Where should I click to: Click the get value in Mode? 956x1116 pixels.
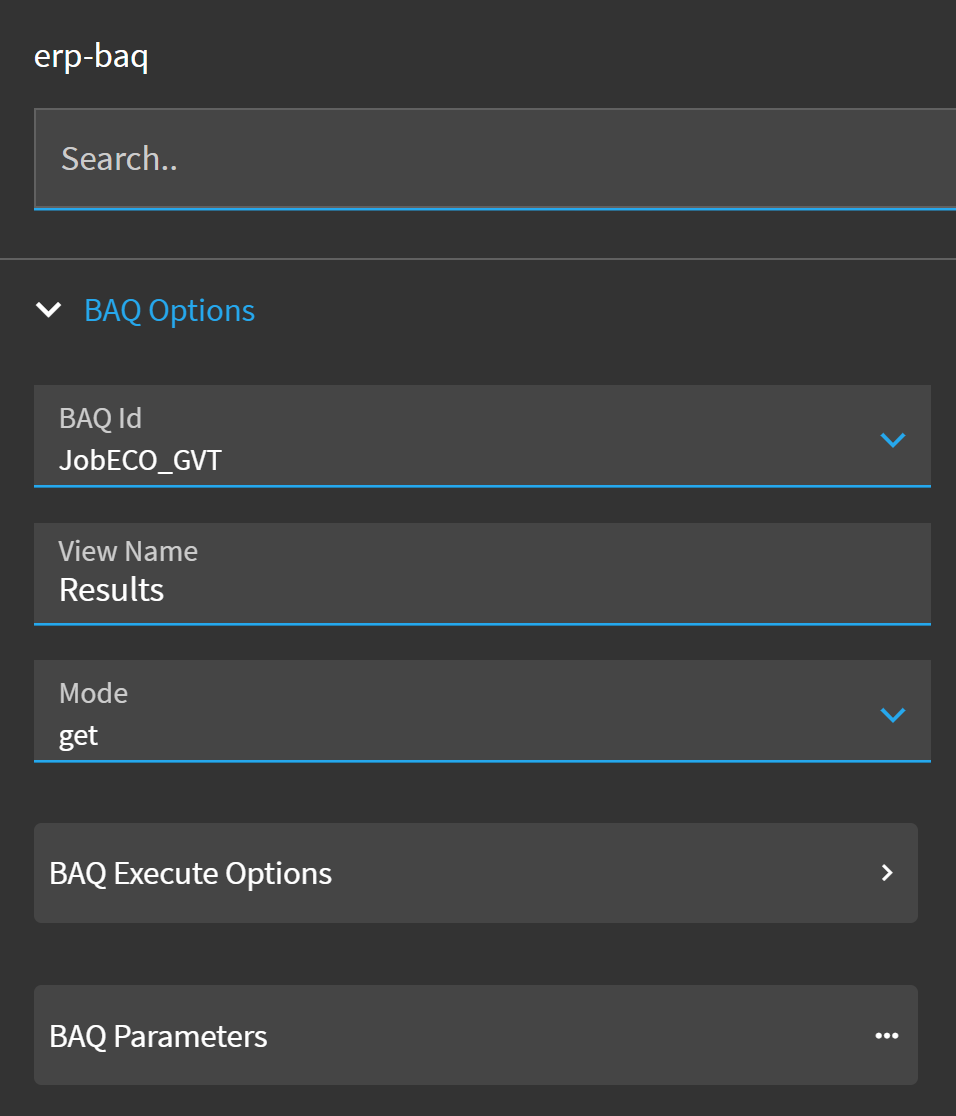pos(79,736)
